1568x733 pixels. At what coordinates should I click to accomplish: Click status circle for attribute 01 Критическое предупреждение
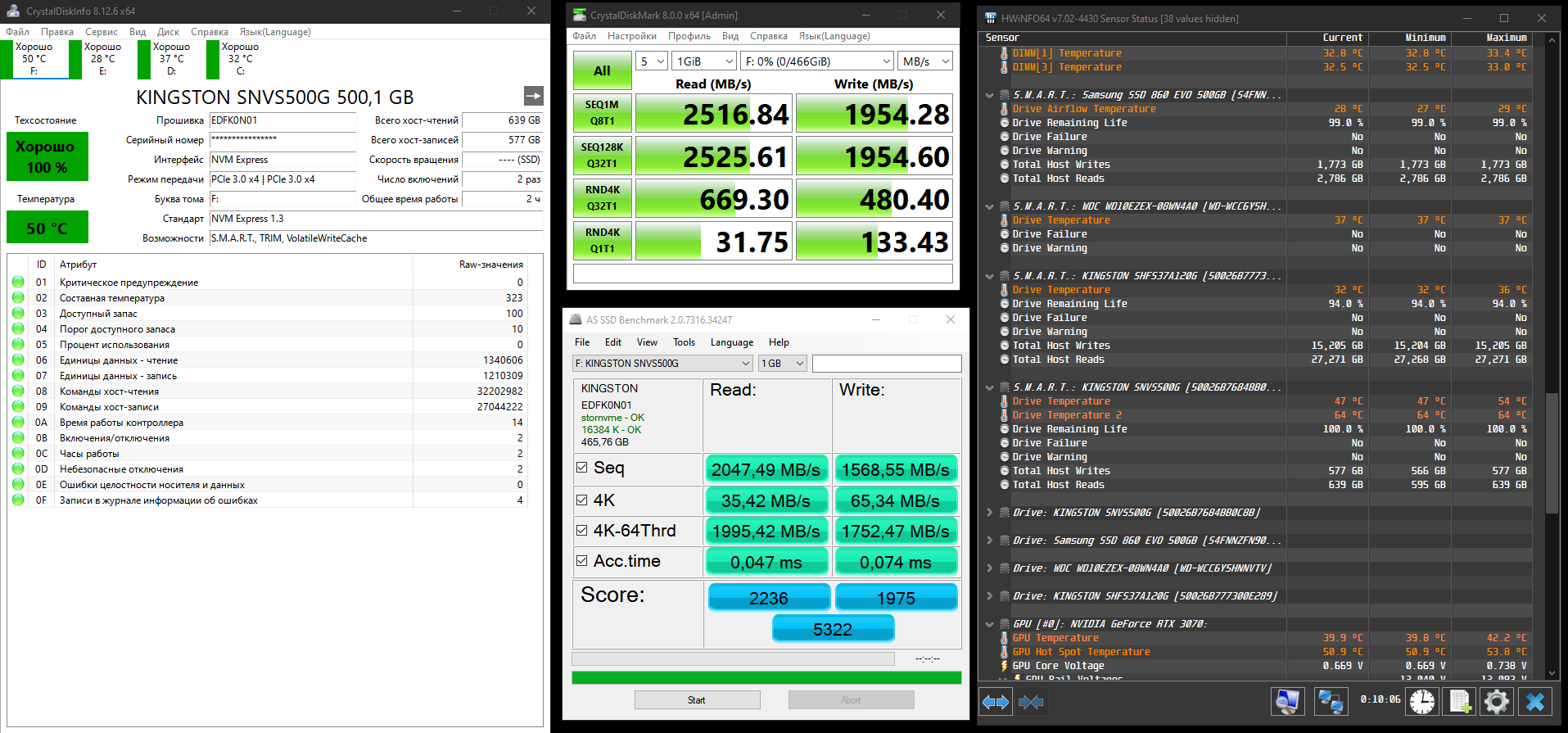[18, 283]
